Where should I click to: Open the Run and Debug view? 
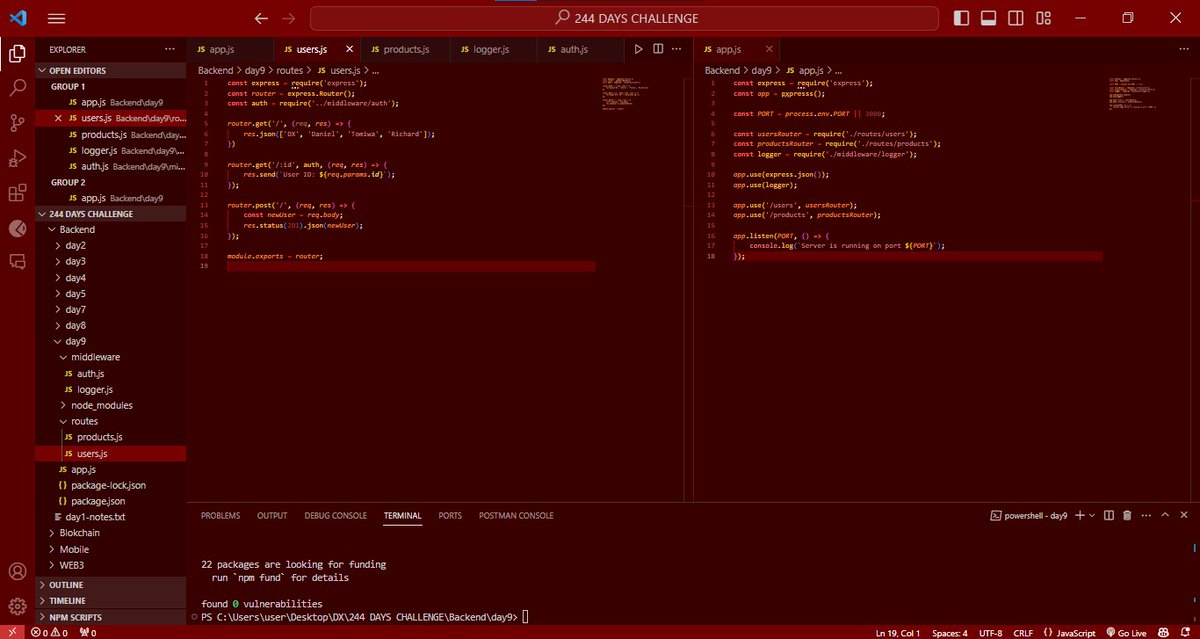coord(17,158)
